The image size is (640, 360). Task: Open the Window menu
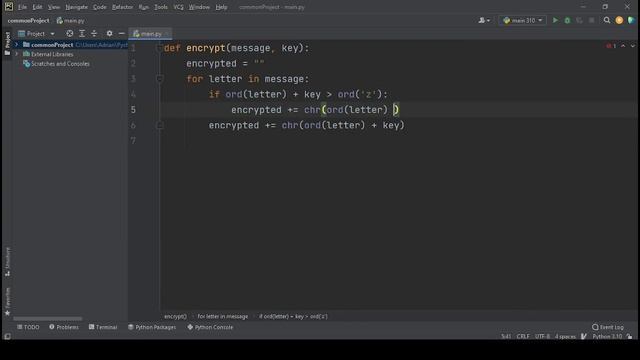click(x=199, y=7)
